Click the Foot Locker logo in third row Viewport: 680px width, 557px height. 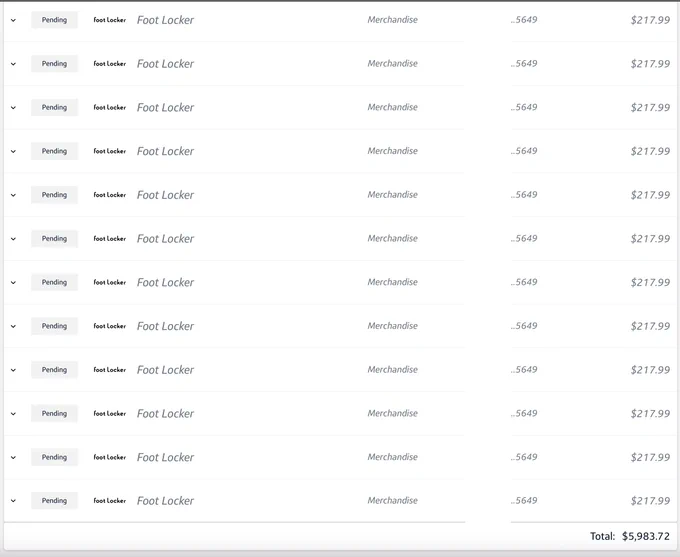pos(110,108)
